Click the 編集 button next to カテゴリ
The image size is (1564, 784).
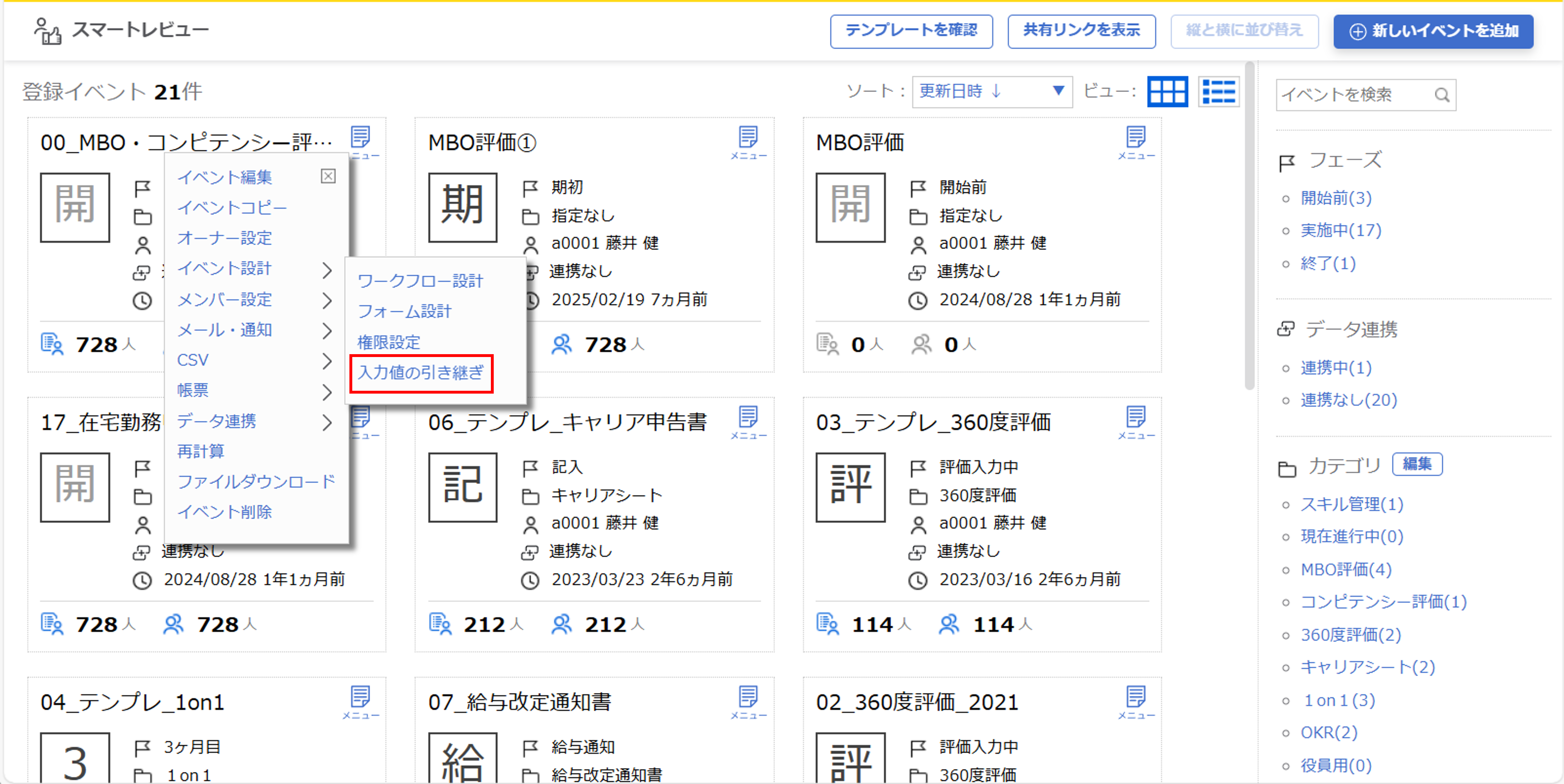tap(1418, 464)
